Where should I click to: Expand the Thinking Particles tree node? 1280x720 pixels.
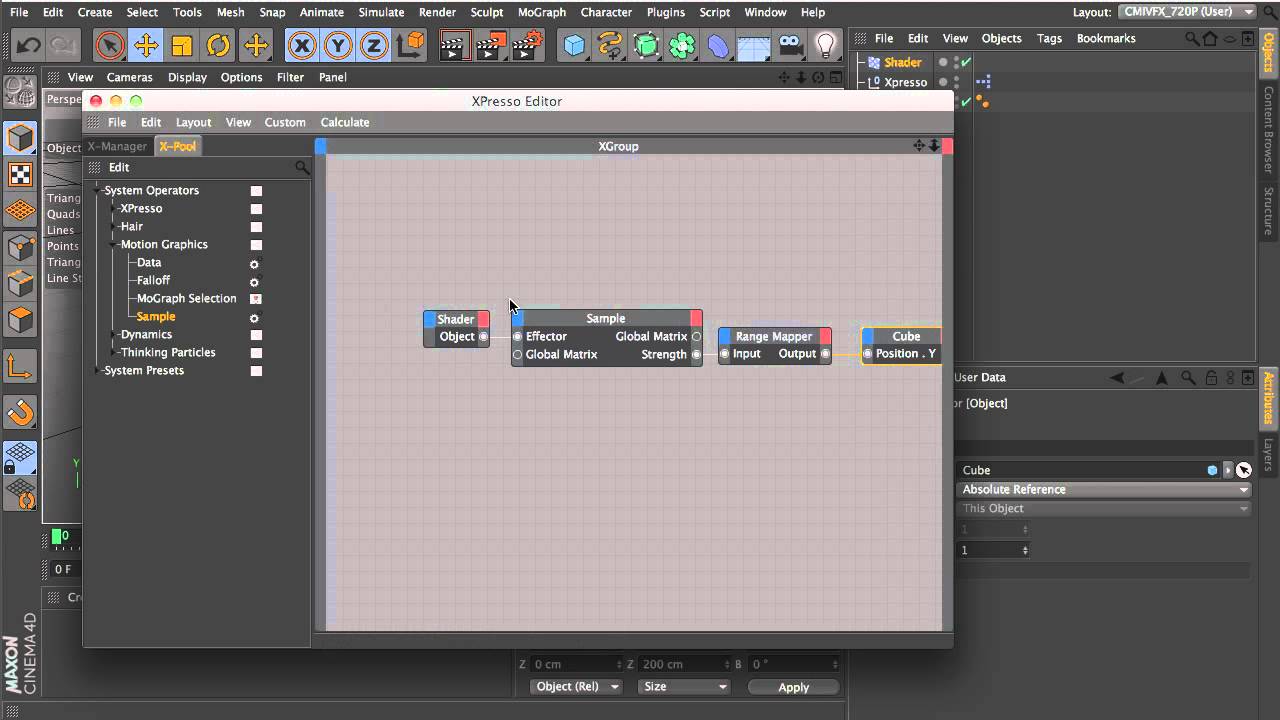(114, 353)
